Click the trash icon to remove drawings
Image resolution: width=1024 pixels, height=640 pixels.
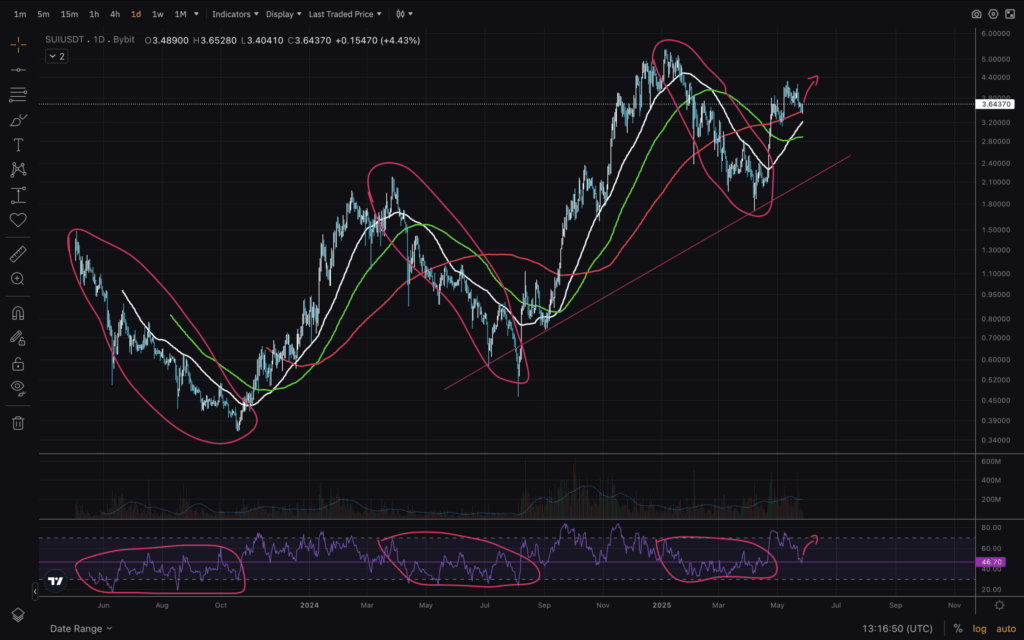(18, 423)
